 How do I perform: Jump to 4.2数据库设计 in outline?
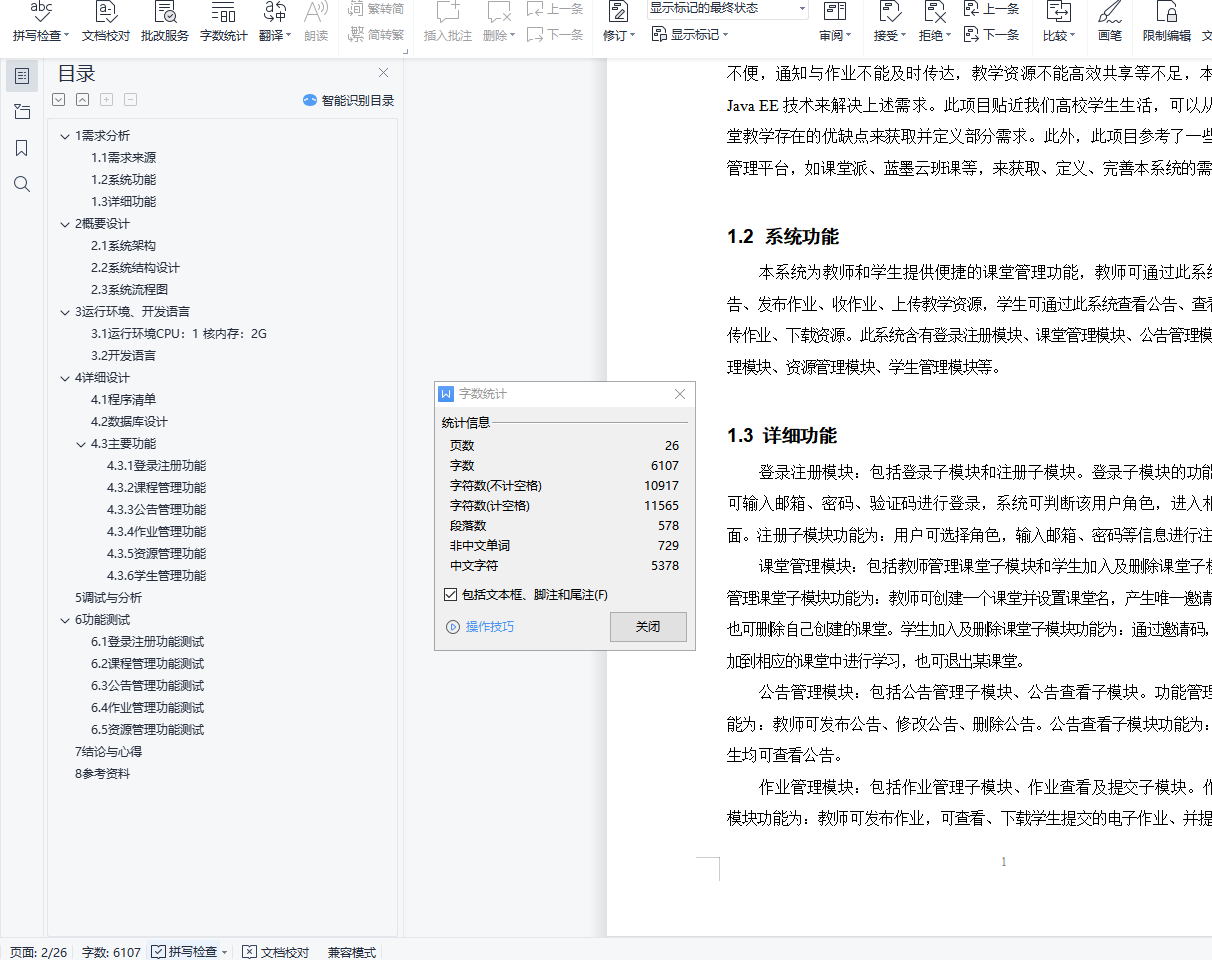[x=129, y=422]
